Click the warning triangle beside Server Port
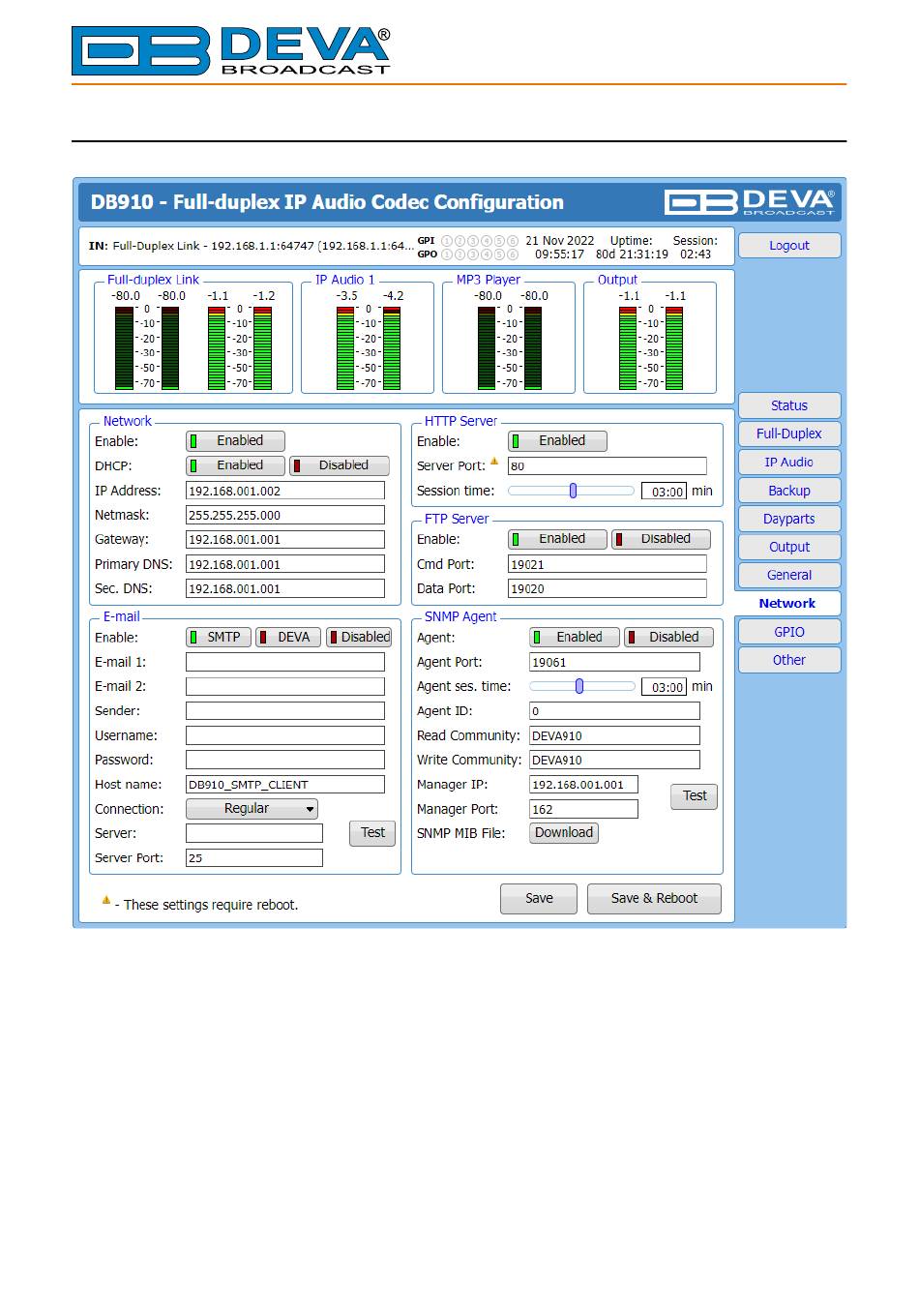Image resolution: width=919 pixels, height=1316 pixels. pyautogui.click(x=494, y=462)
